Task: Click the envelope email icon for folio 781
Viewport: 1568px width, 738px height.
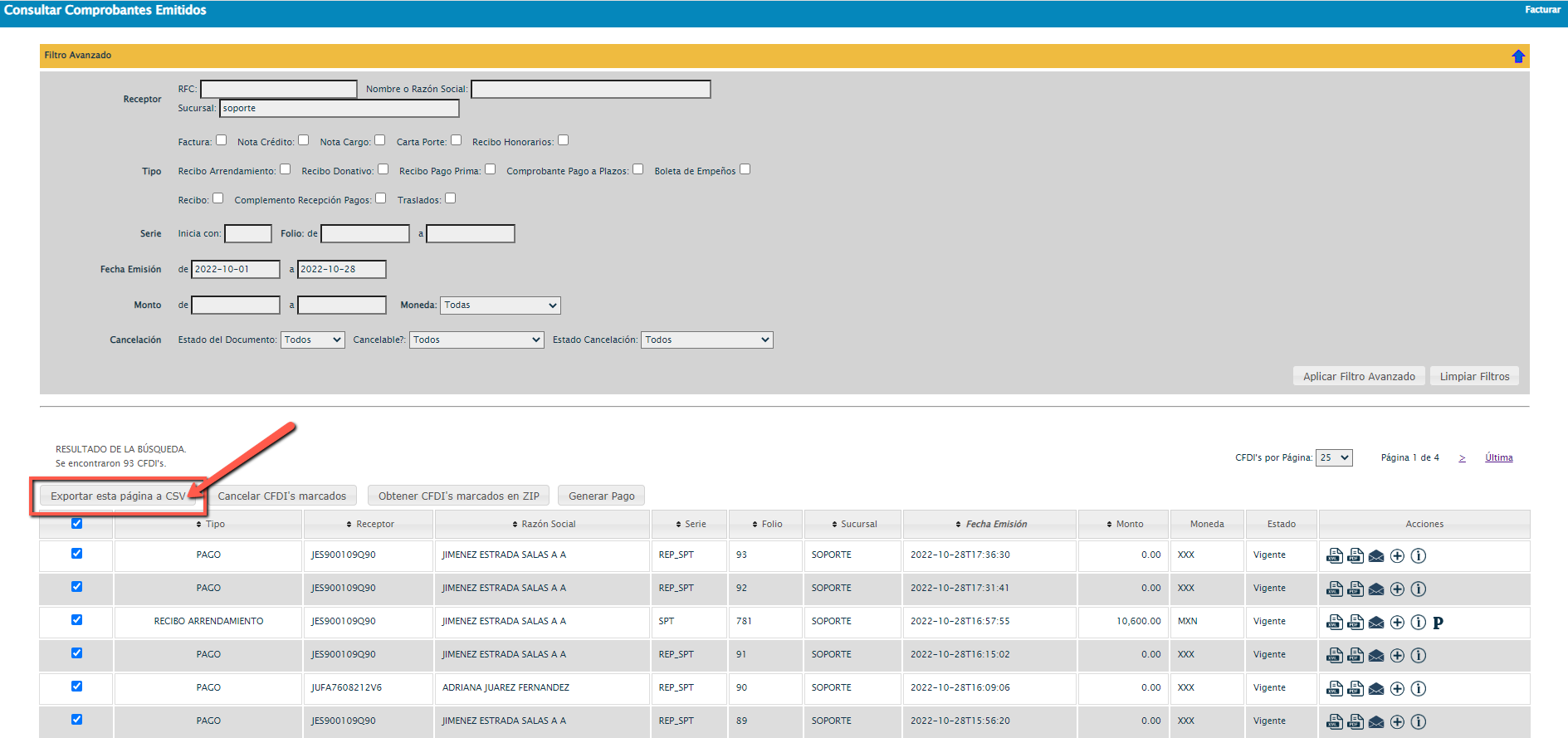Action: (x=1376, y=622)
